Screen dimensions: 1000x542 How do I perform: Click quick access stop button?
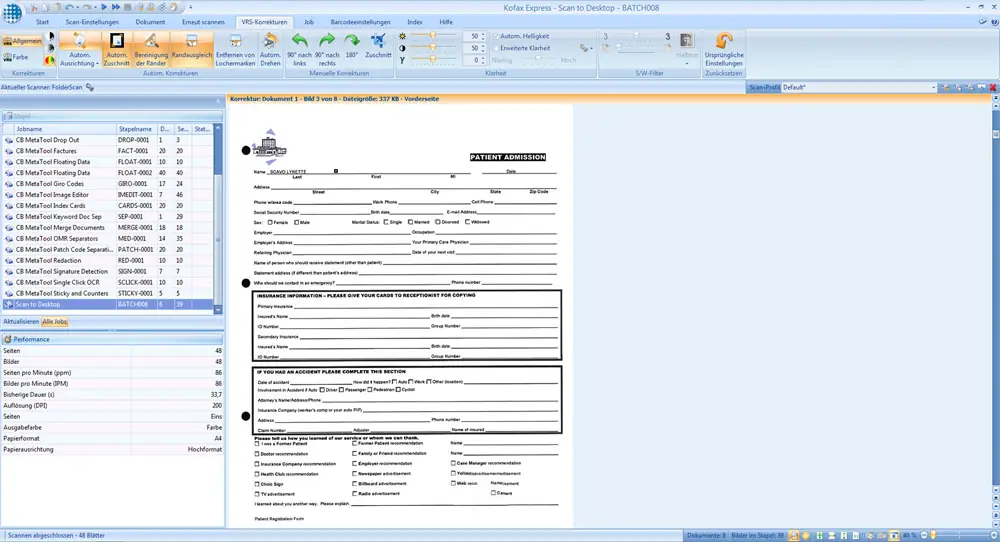coord(127,8)
